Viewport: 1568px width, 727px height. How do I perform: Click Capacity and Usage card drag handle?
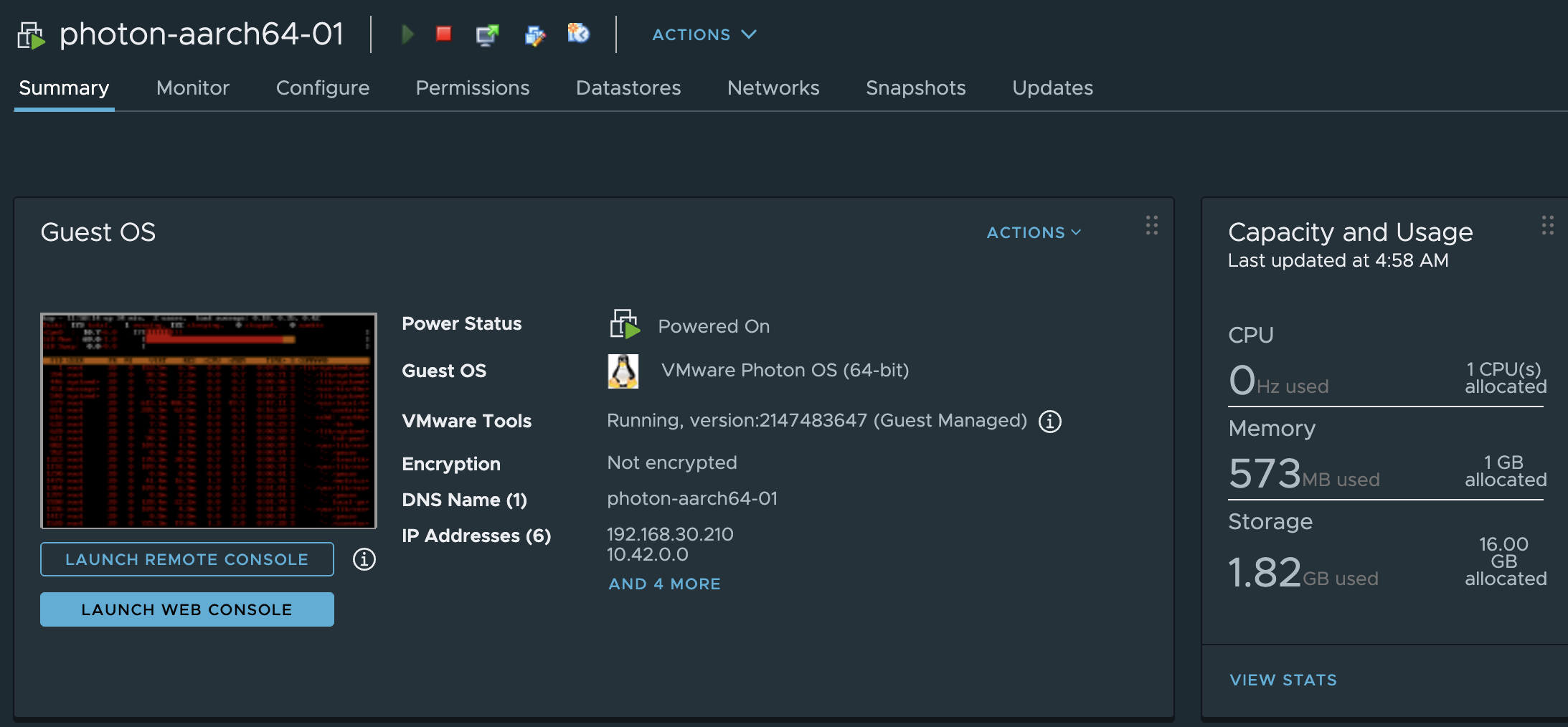[1547, 225]
